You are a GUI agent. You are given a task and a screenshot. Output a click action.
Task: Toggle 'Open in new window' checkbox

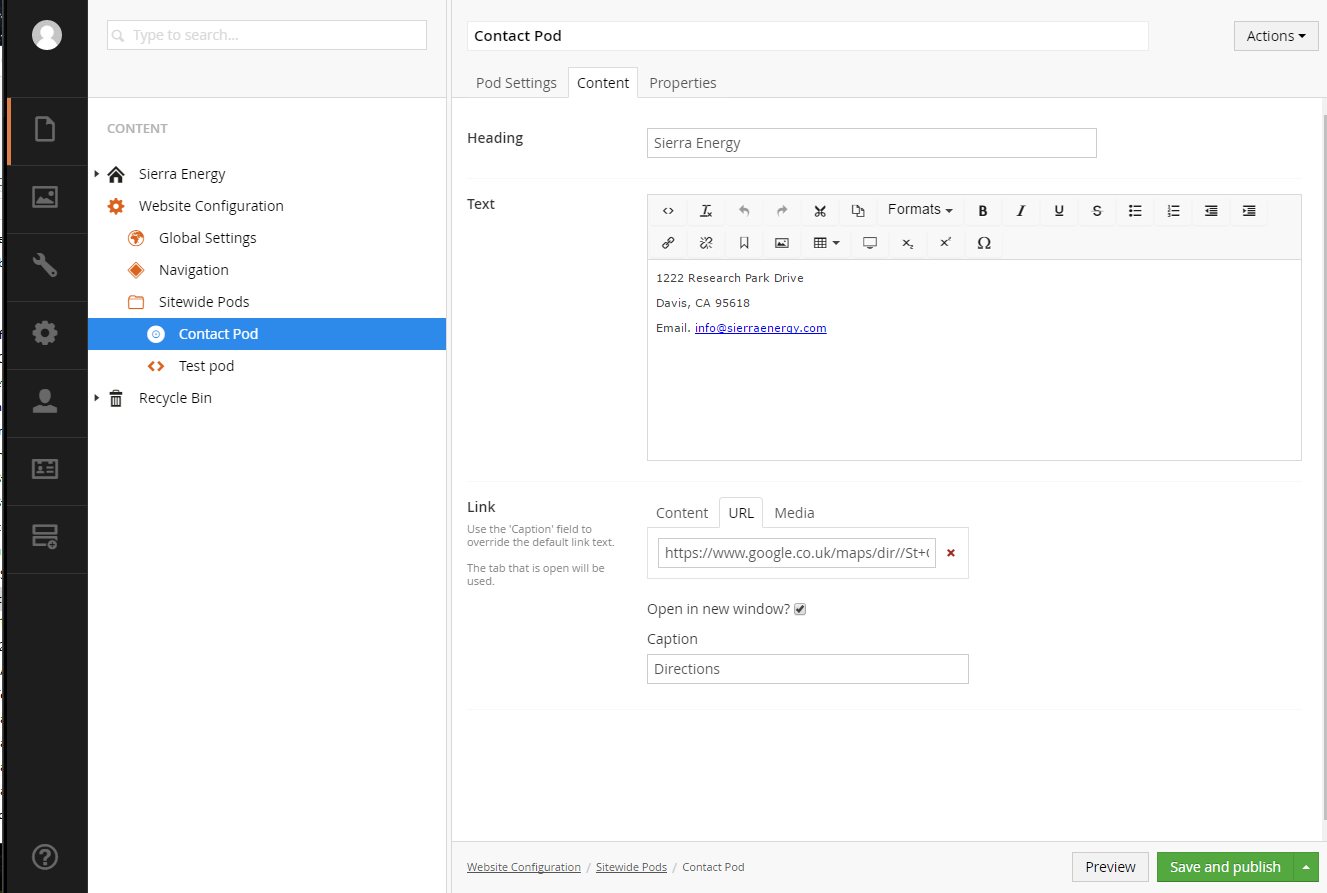point(800,609)
